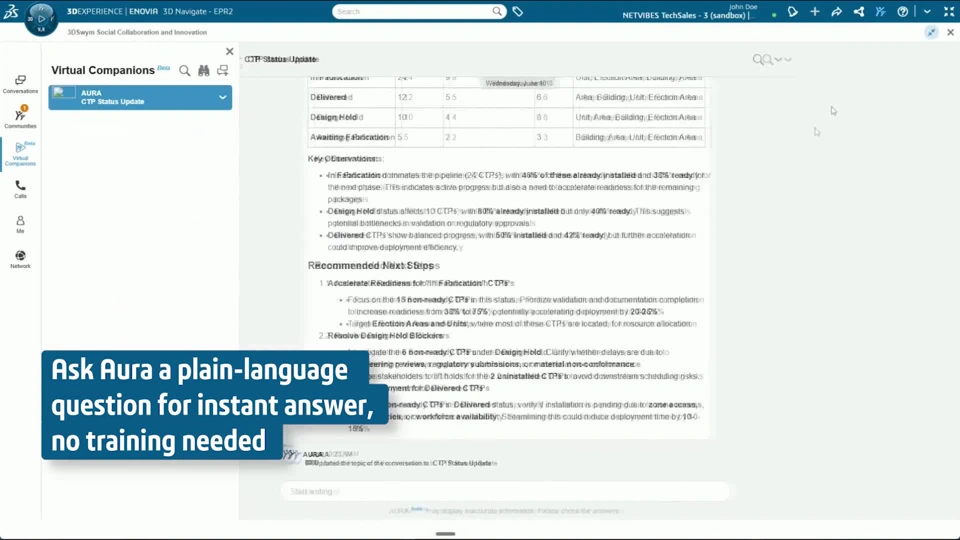Viewport: 960px width, 540px height.
Task: Open notifications bell icon
Action: (792, 12)
